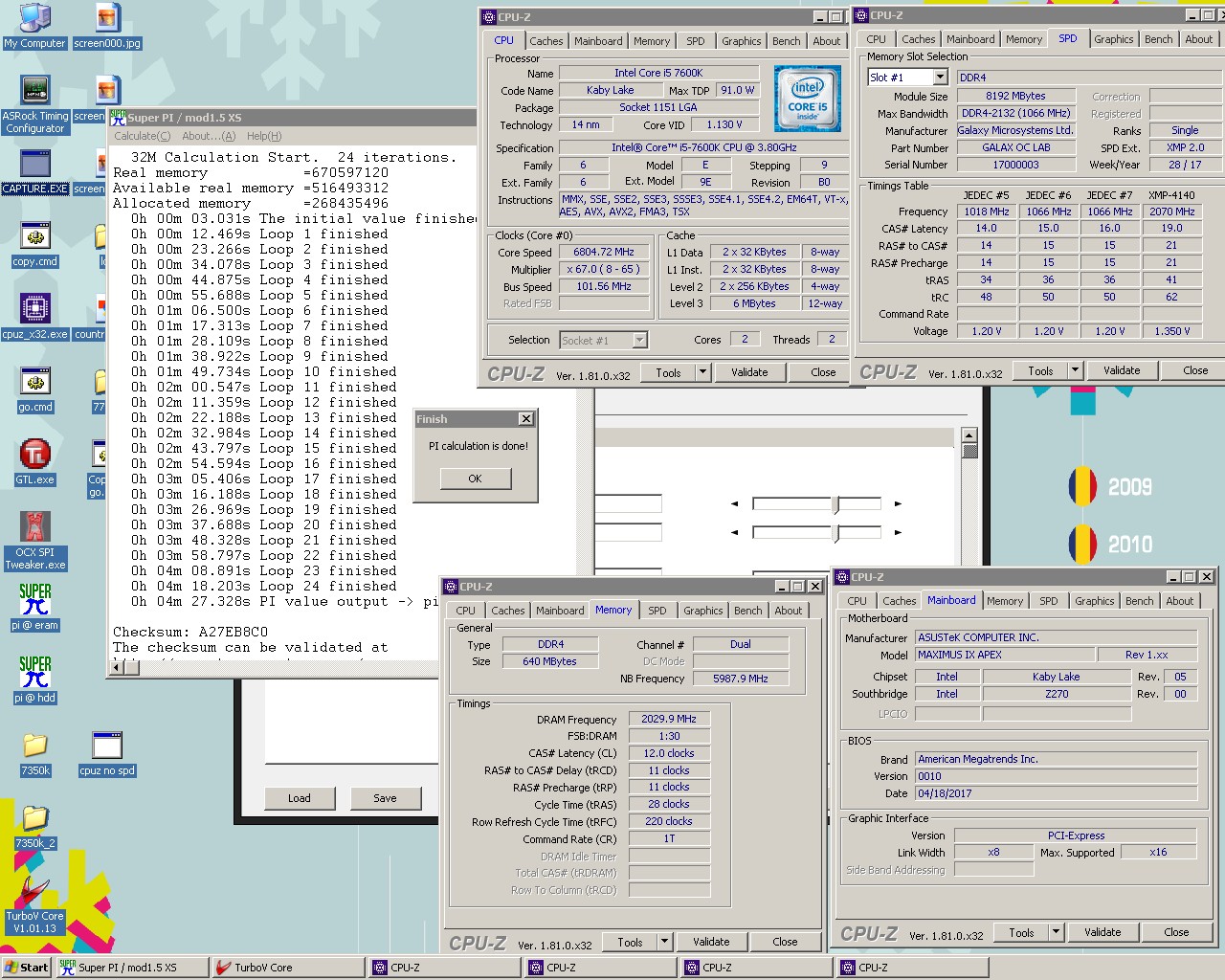Click the Checksum: A27EB8C0 line

pyautogui.click(x=190, y=632)
